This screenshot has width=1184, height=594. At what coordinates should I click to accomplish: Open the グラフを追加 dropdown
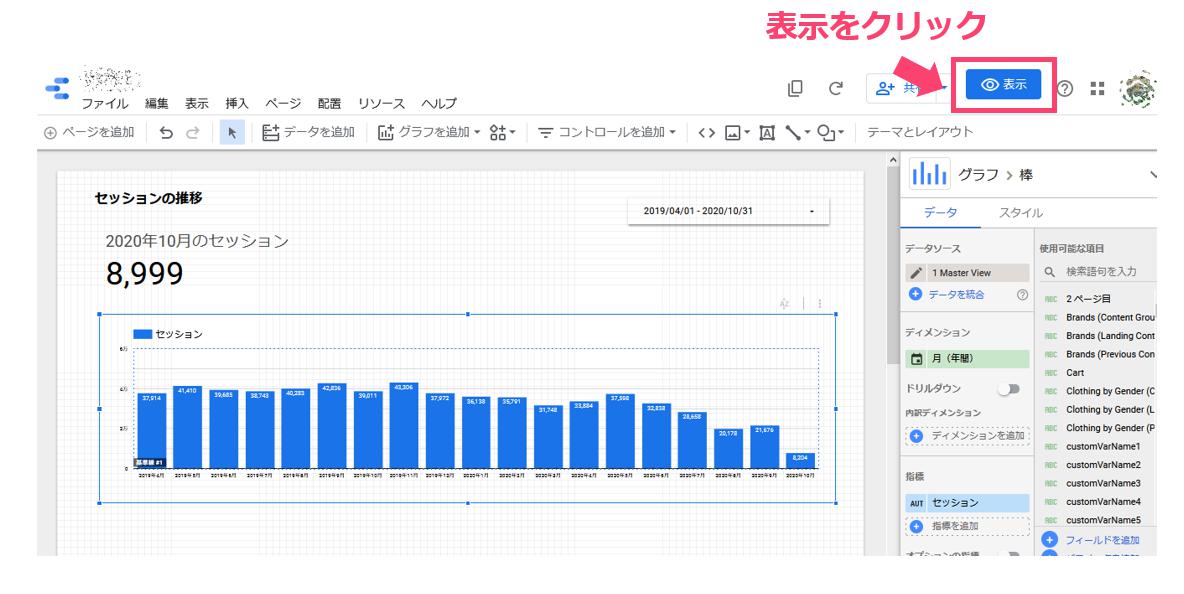(429, 133)
